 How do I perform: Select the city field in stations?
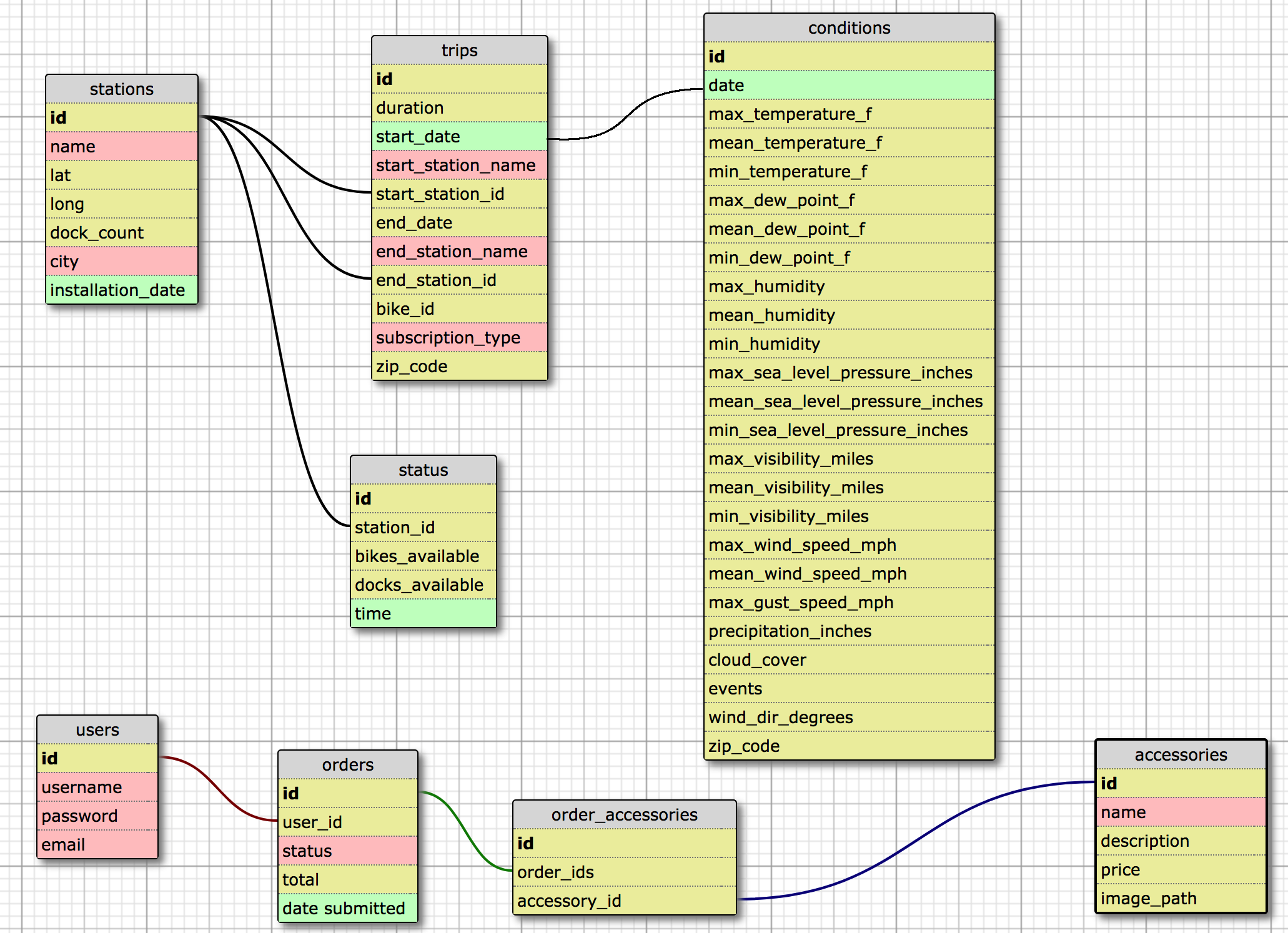coord(122,261)
